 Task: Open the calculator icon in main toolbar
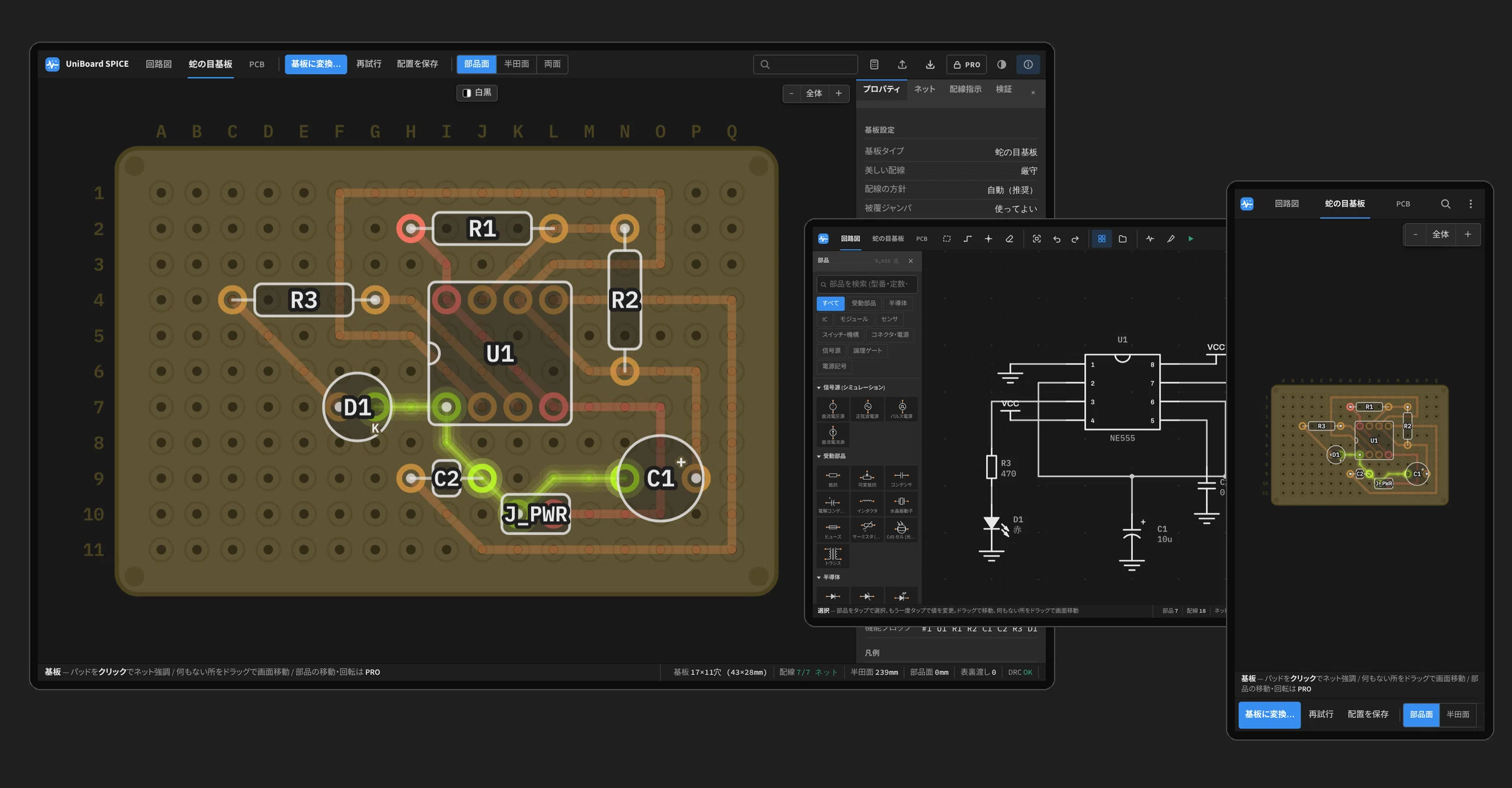click(874, 64)
